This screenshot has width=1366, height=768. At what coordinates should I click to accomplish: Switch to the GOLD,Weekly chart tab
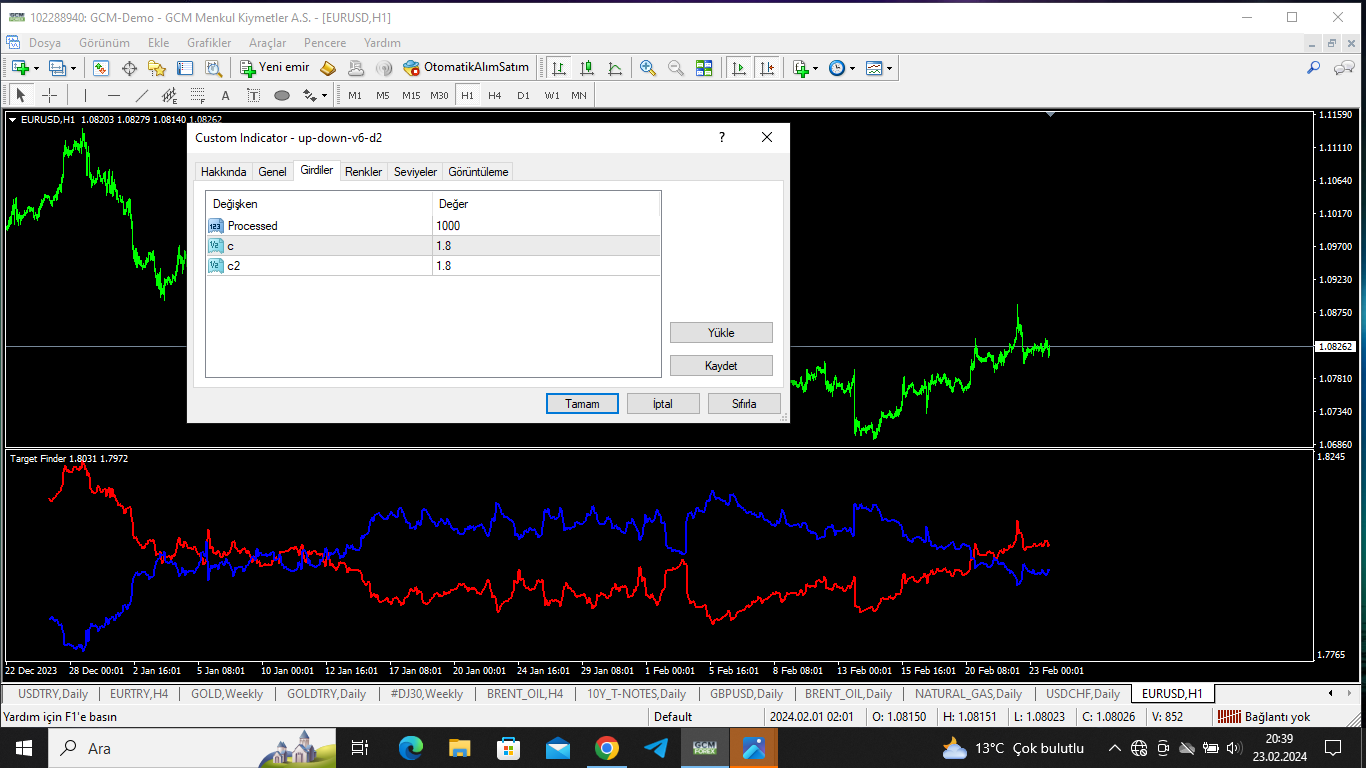pyautogui.click(x=226, y=693)
